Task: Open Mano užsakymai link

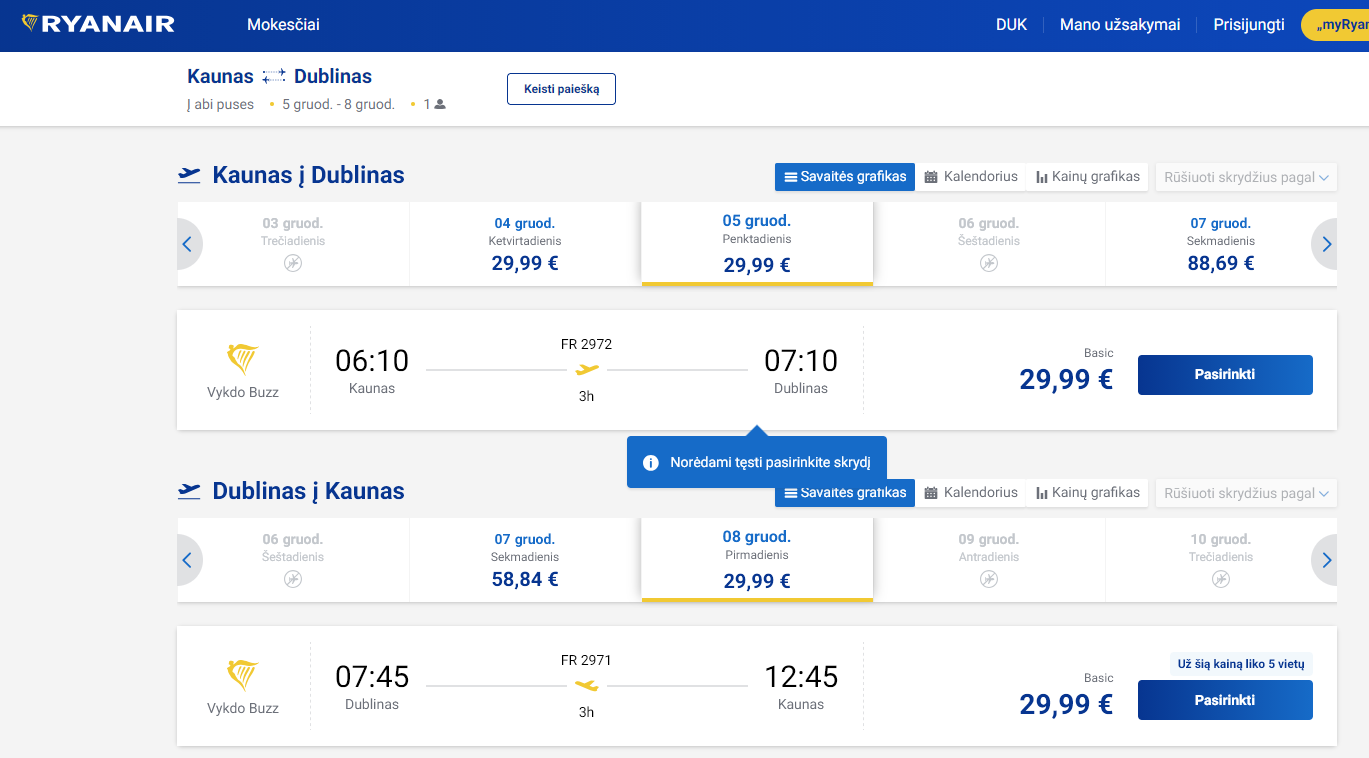Action: coord(1120,25)
